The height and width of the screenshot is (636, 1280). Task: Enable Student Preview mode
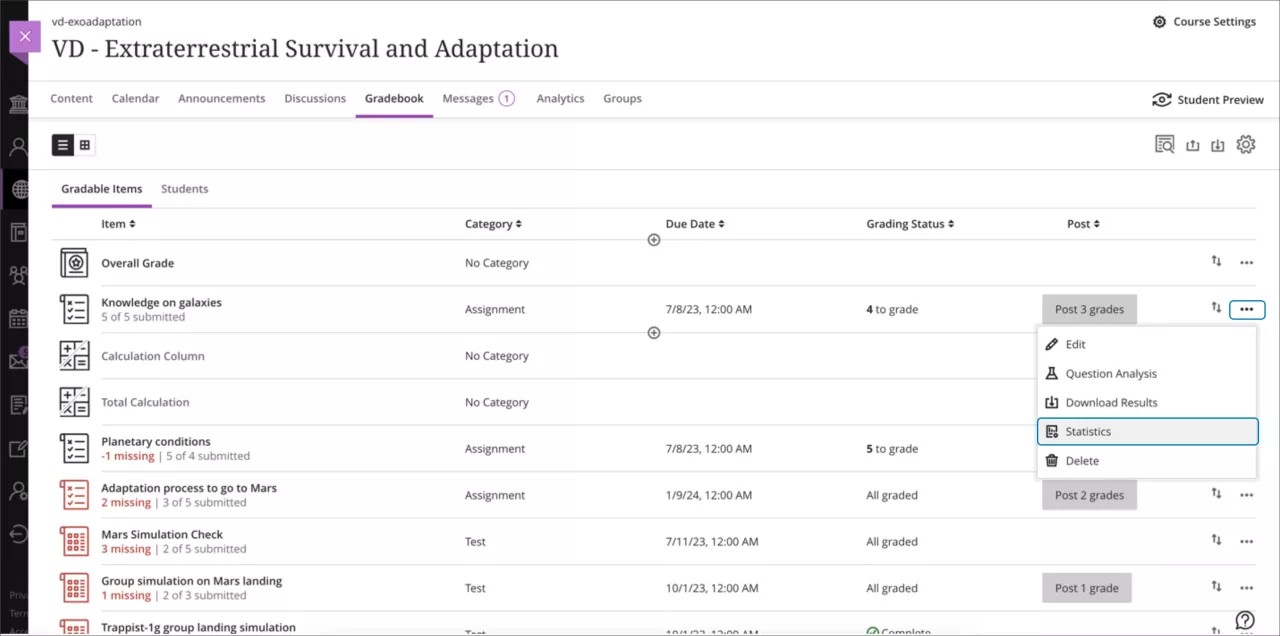[x=1208, y=99]
